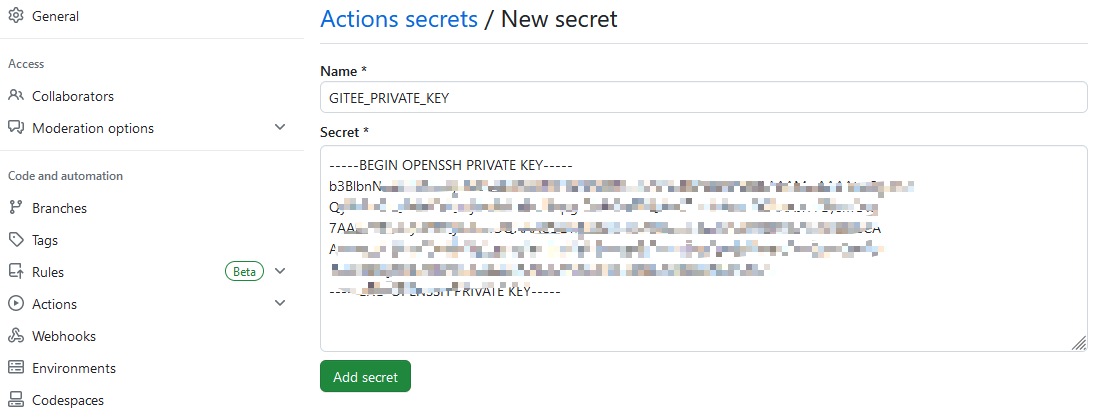Click the Rules icon in sidebar
The height and width of the screenshot is (413, 1116).
coord(16,271)
